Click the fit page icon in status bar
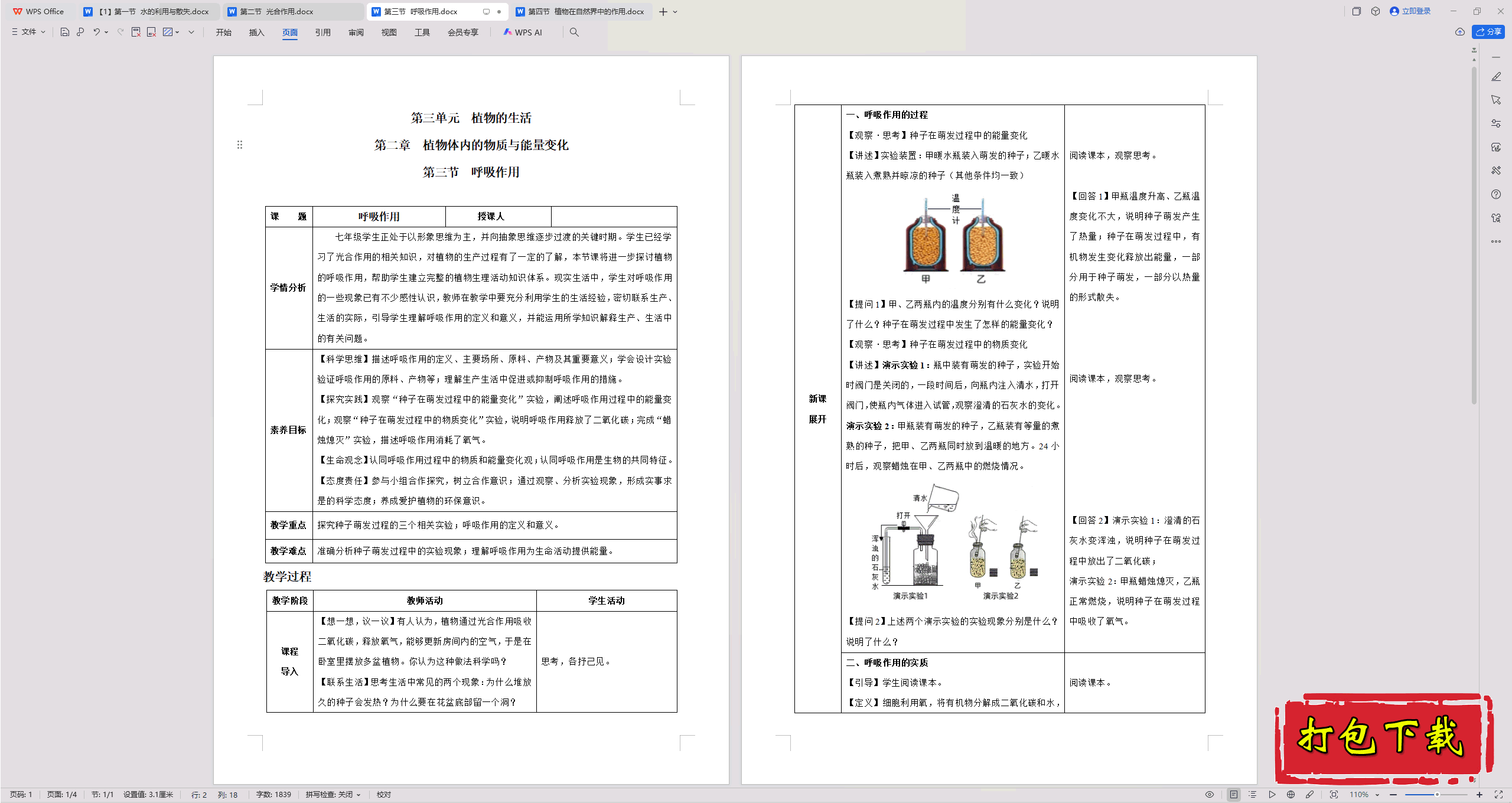Viewport: 1512px width, 803px height. [x=1334, y=795]
